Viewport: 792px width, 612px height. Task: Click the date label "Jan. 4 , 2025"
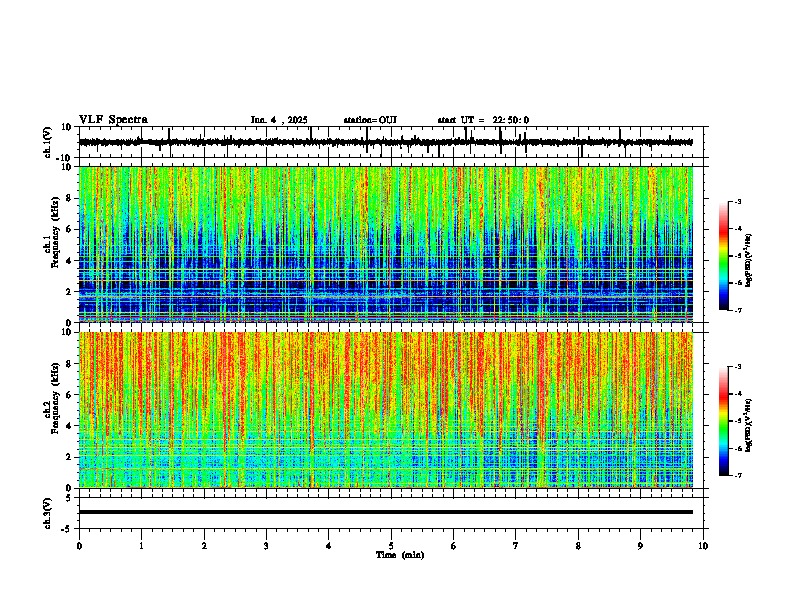pyautogui.click(x=279, y=120)
